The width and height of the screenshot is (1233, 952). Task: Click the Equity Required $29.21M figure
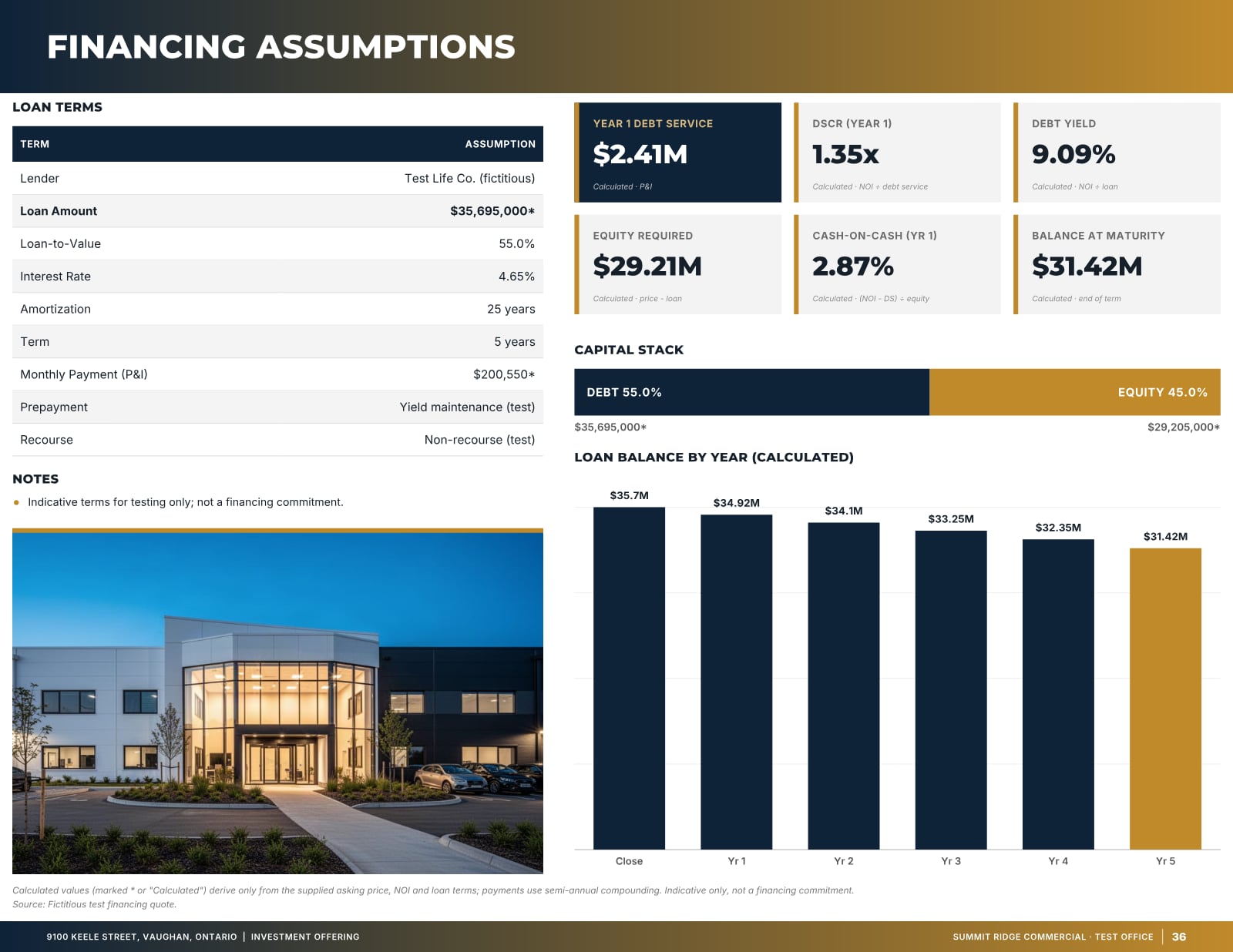click(647, 266)
